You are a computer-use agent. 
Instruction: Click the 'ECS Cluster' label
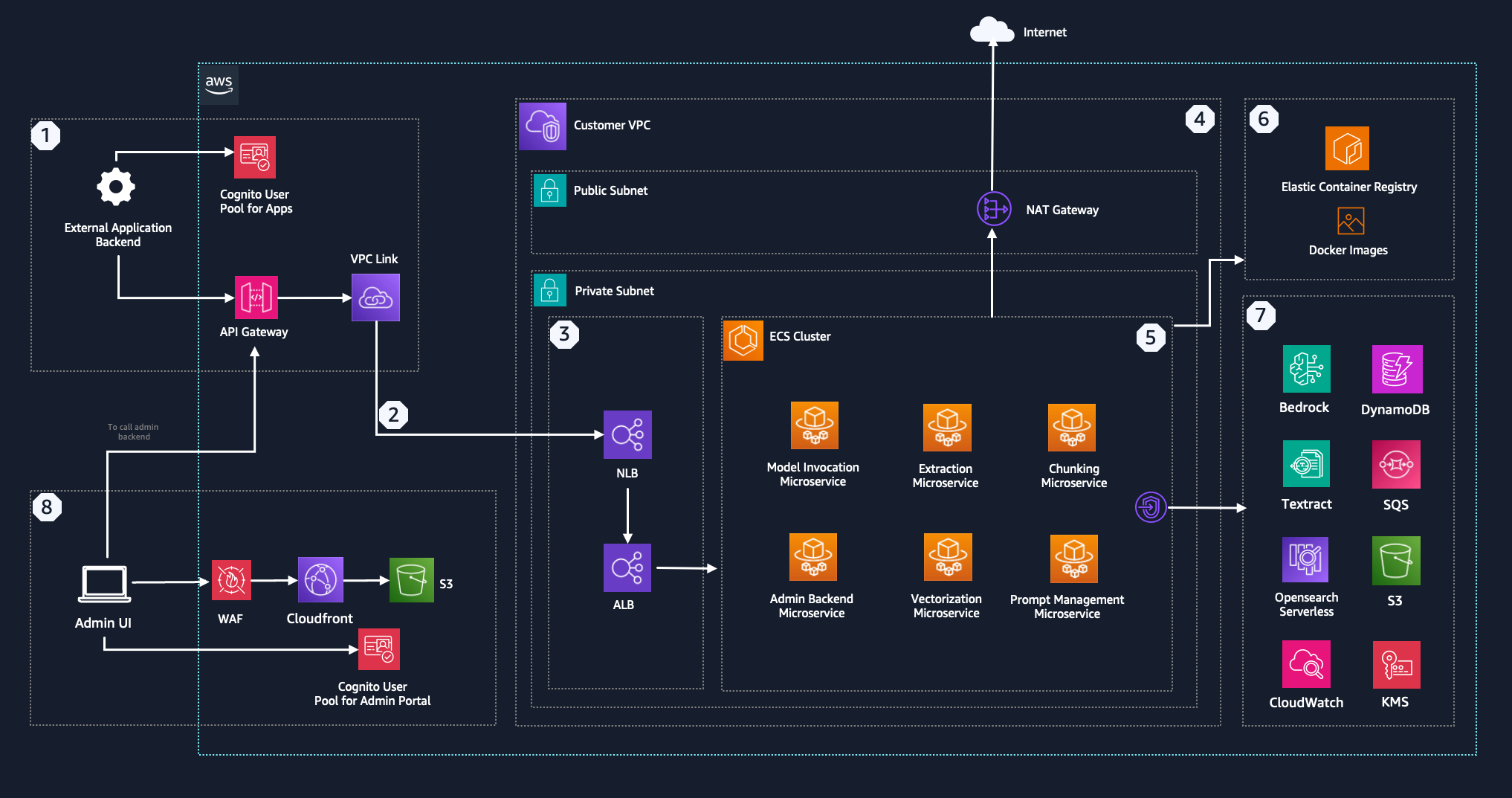click(800, 336)
